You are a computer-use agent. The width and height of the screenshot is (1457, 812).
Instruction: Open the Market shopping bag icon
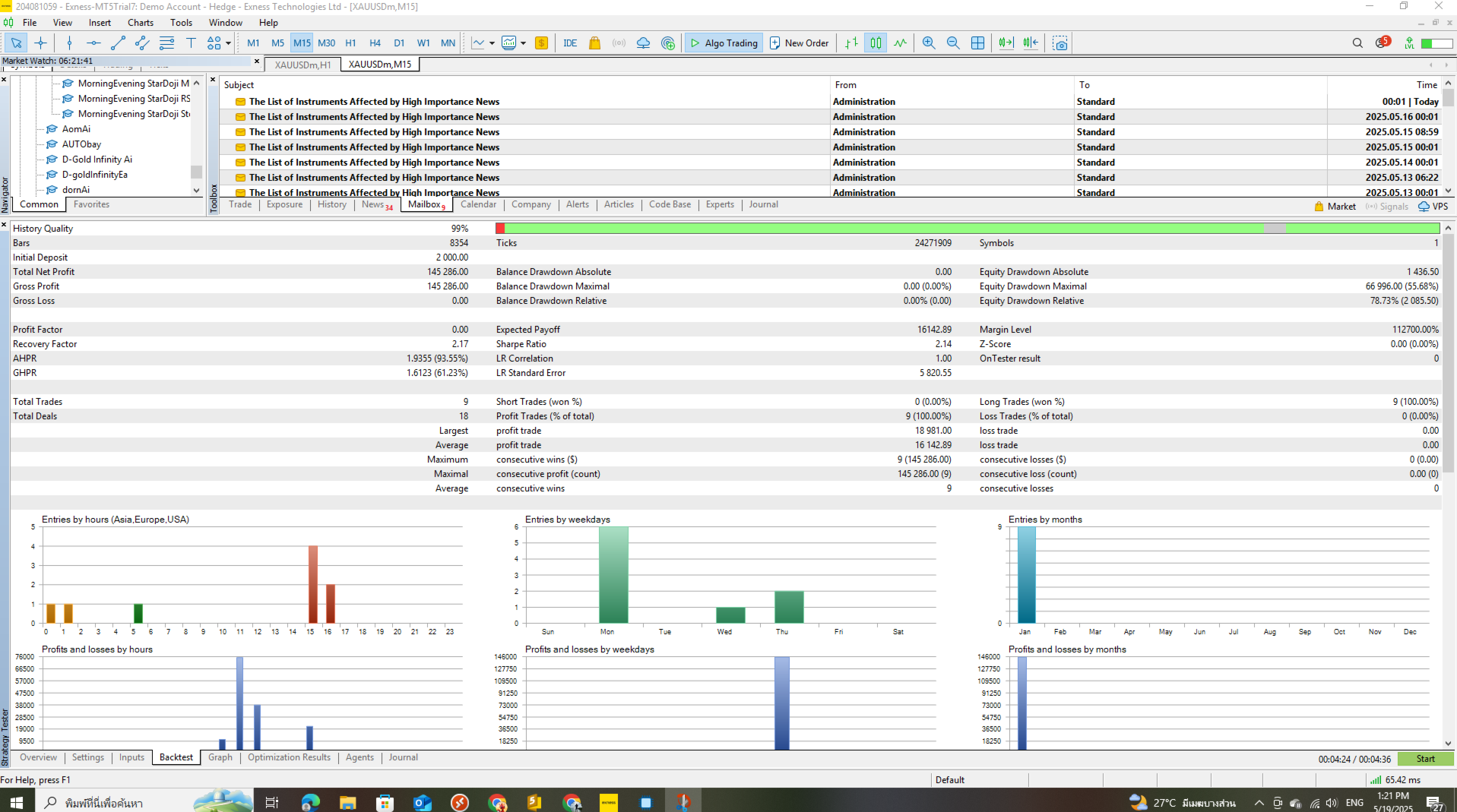click(x=595, y=43)
